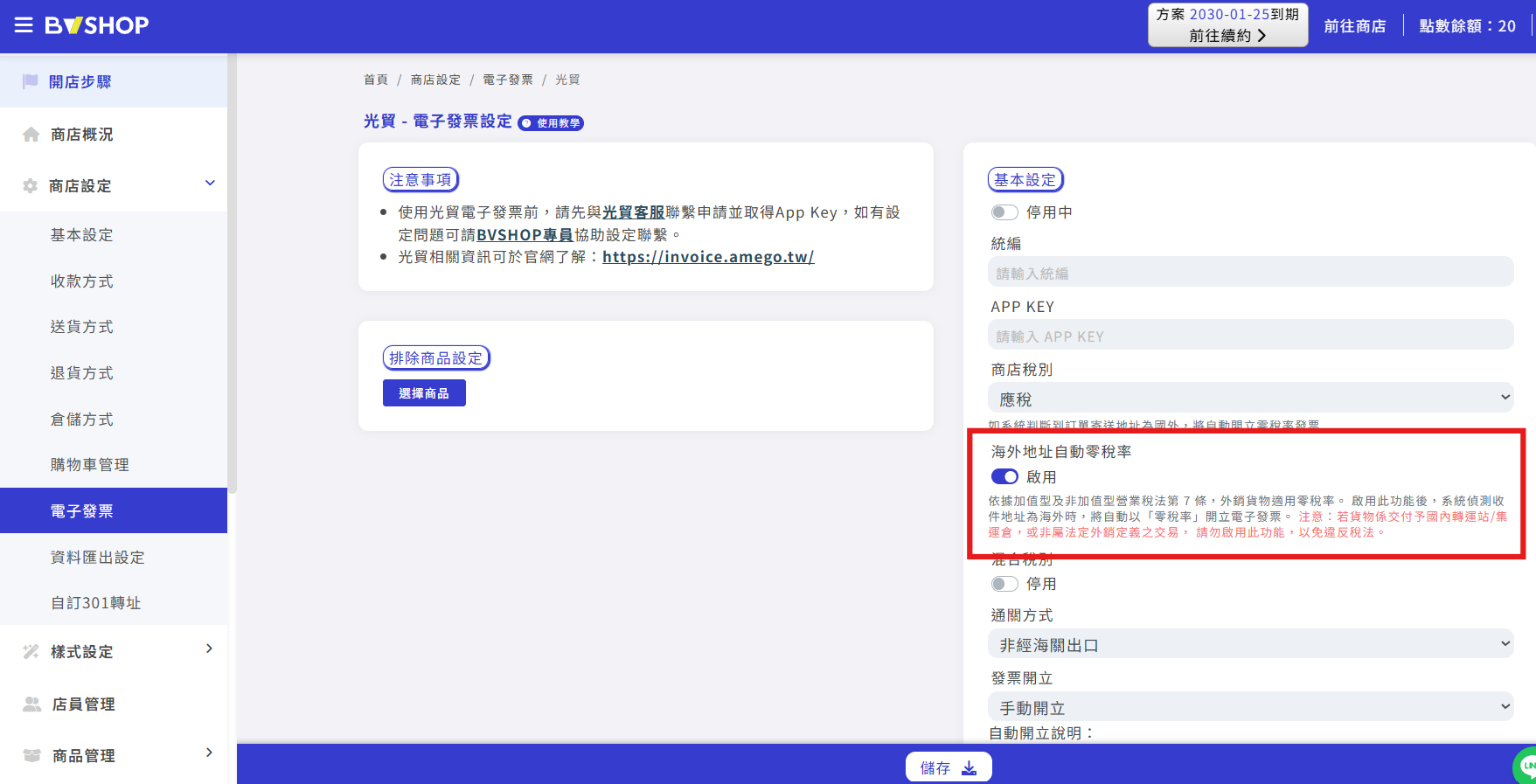
Task: Open the 商店稅別 dropdown showing 應稅
Action: pyautogui.click(x=1251, y=398)
